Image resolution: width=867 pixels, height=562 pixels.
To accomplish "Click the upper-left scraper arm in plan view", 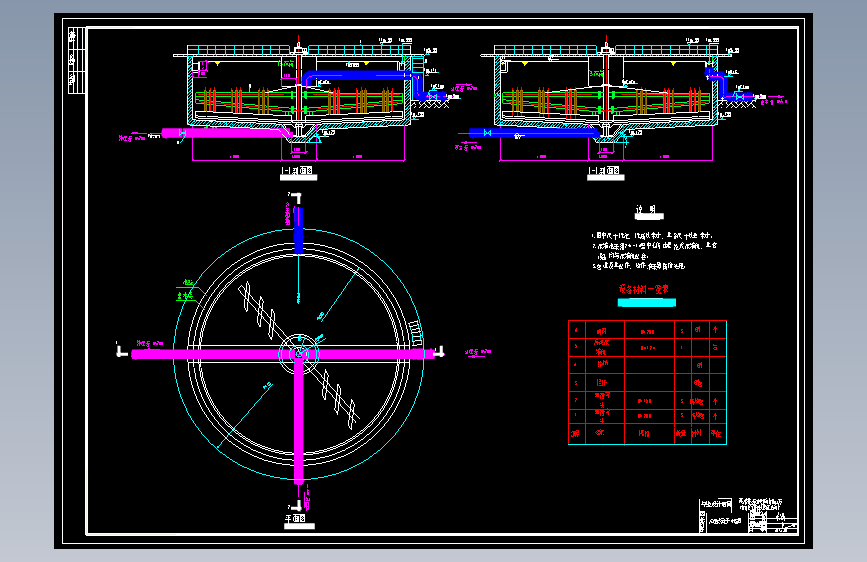I will 260,311.
